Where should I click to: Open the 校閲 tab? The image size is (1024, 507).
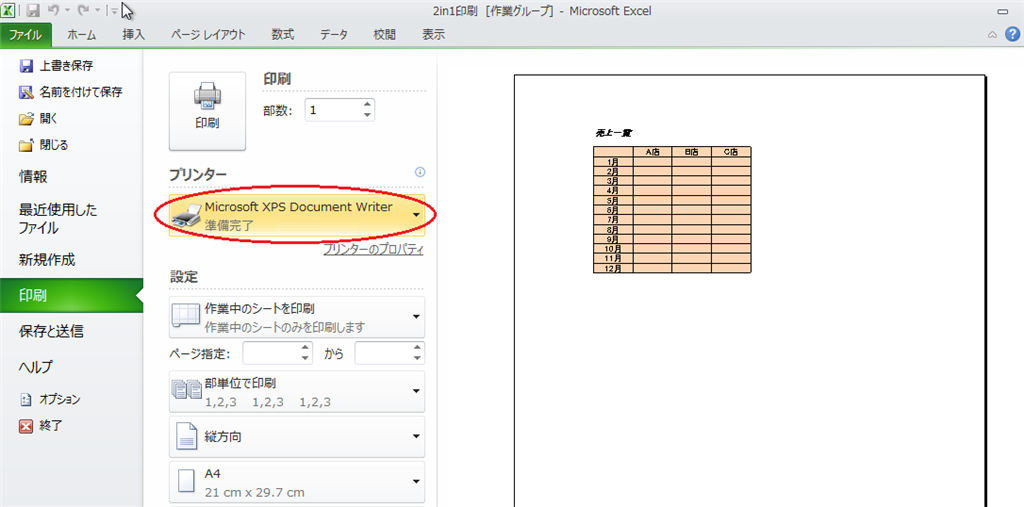(x=385, y=35)
